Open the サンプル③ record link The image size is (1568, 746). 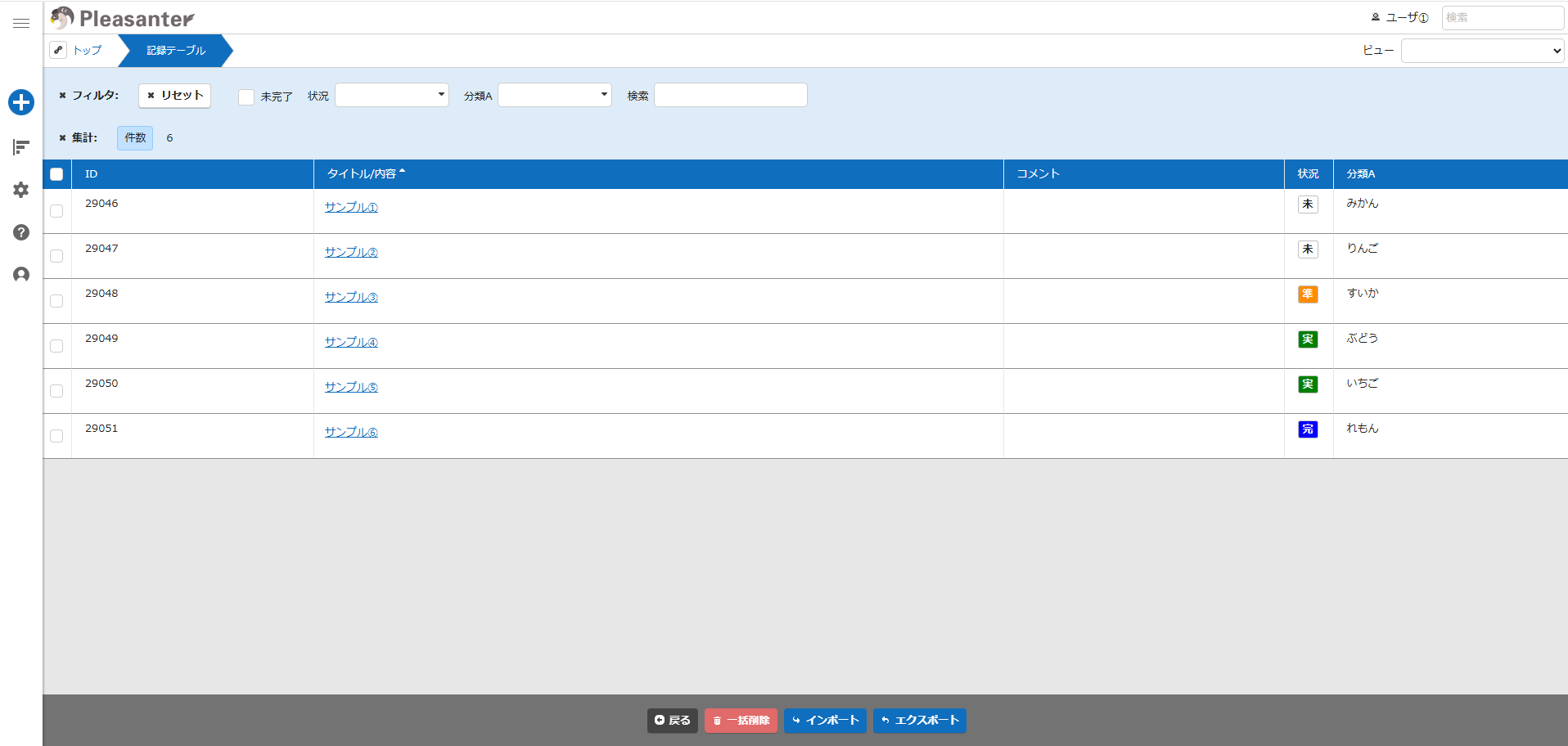click(351, 297)
